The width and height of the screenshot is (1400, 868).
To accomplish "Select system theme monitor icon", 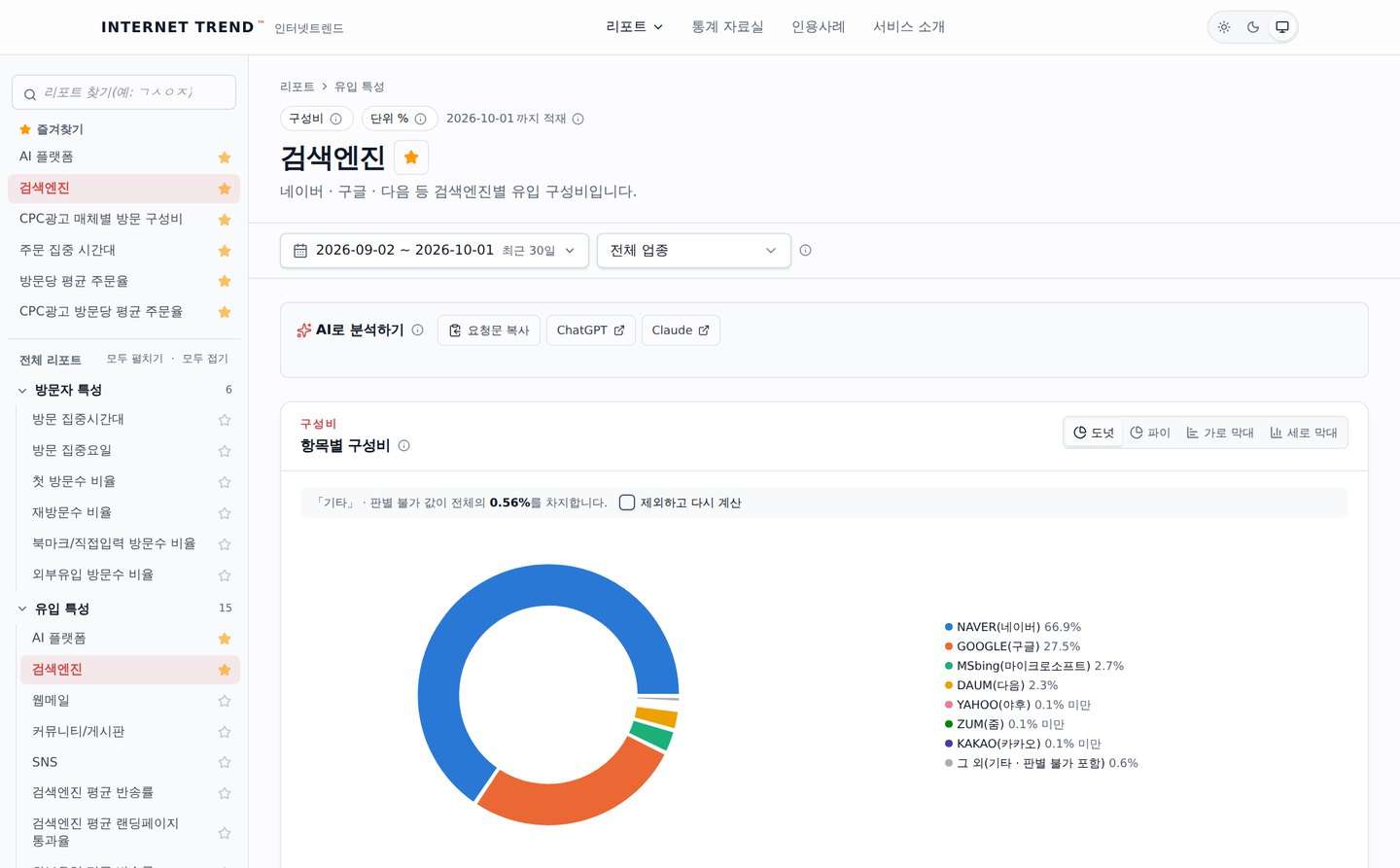I will [1282, 27].
